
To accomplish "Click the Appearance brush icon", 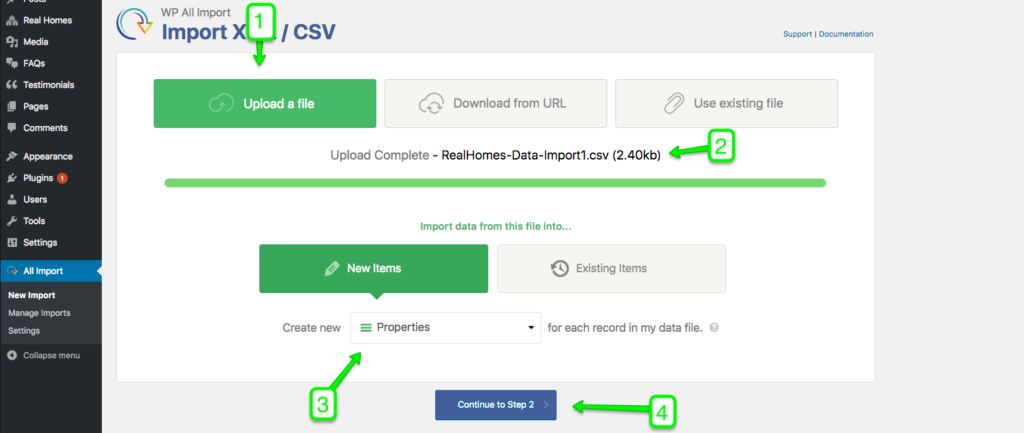I will click(x=12, y=157).
